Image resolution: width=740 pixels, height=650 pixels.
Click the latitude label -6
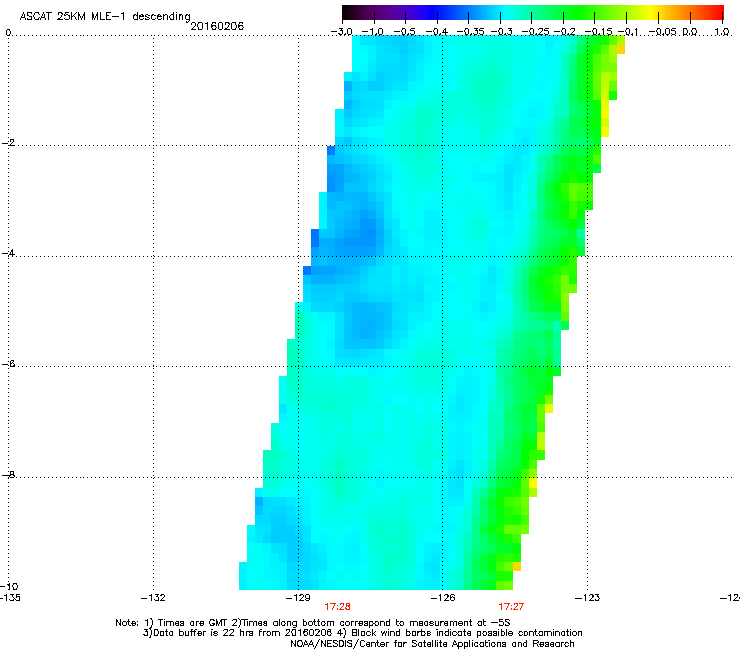coord(8,364)
